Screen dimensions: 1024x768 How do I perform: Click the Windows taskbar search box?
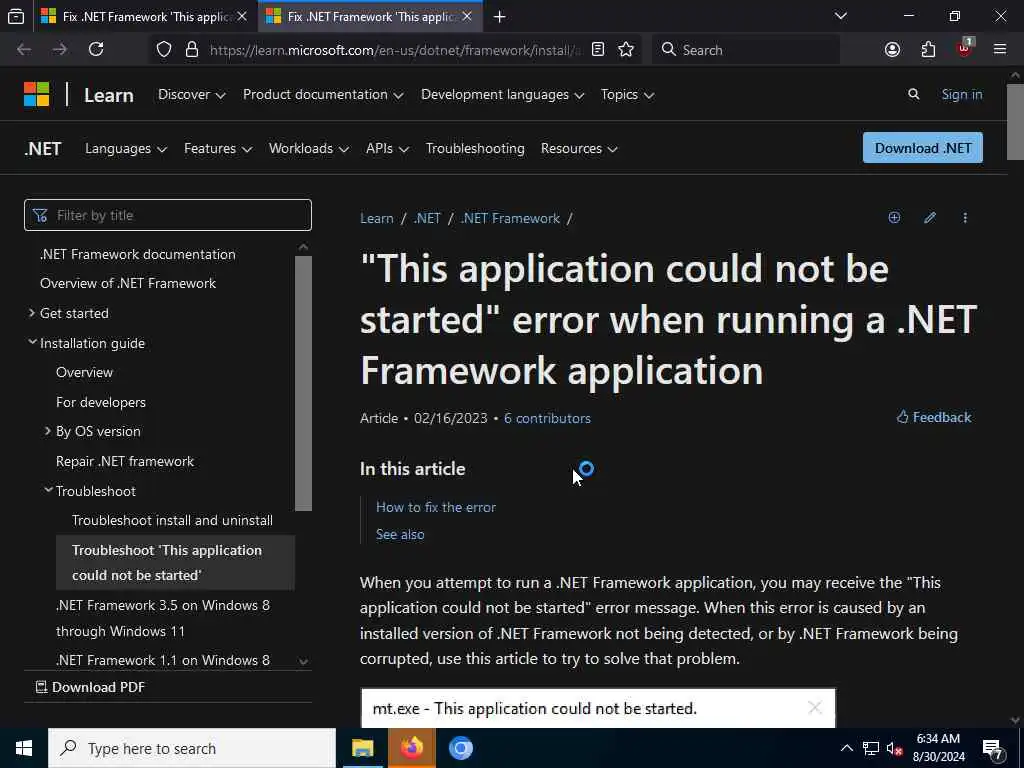tap(192, 748)
